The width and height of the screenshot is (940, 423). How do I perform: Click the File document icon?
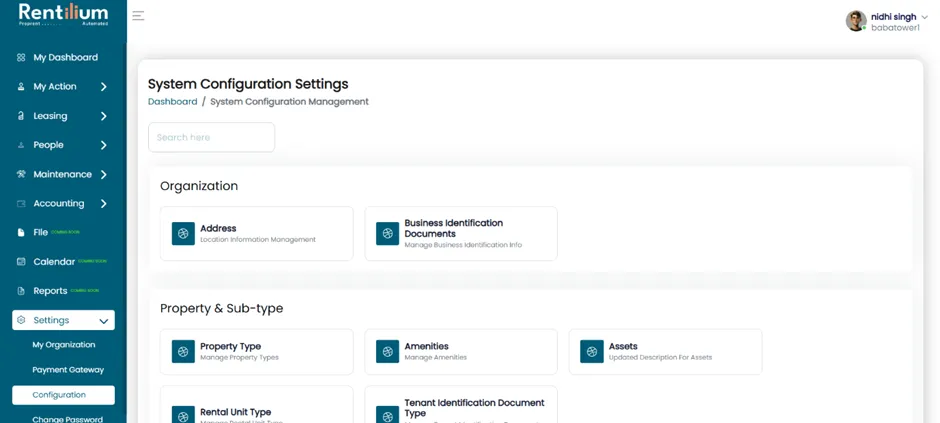coord(21,232)
